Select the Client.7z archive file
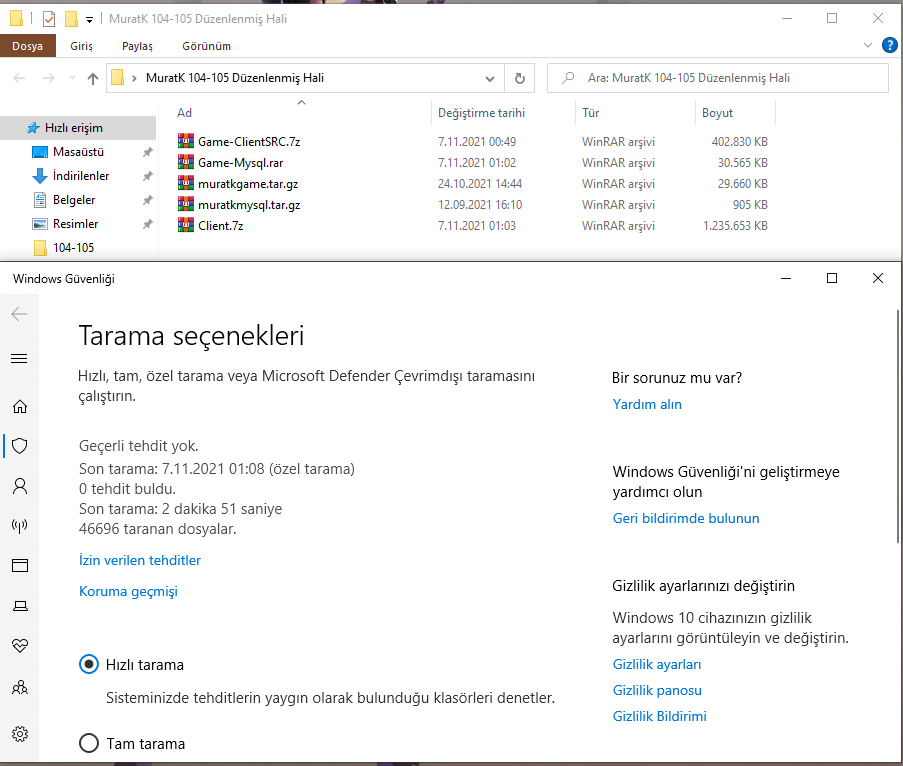903x766 pixels. coord(220,226)
